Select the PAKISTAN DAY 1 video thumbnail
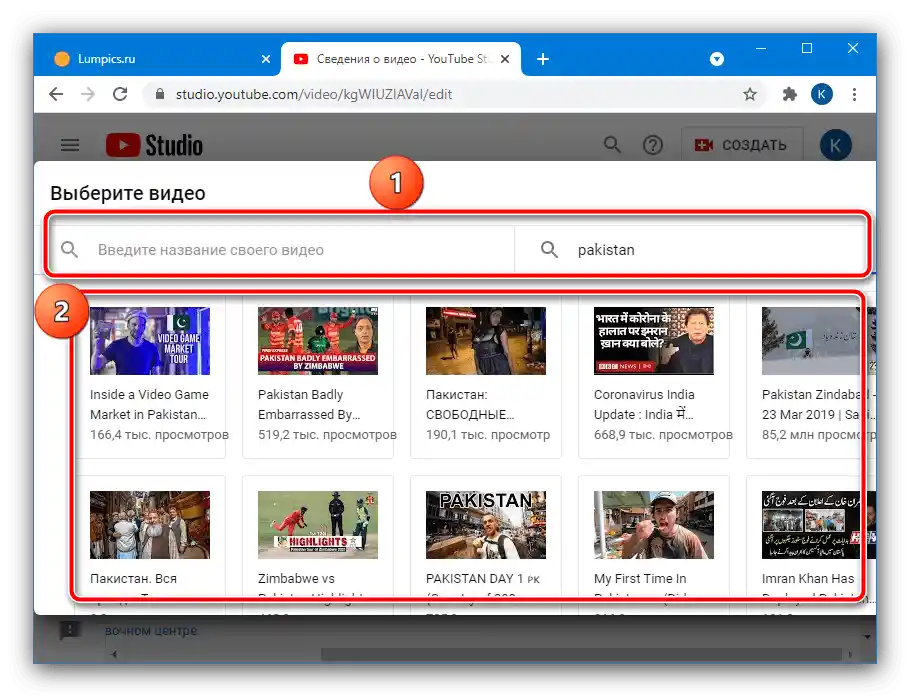The height and width of the screenshot is (697, 910). click(x=486, y=525)
